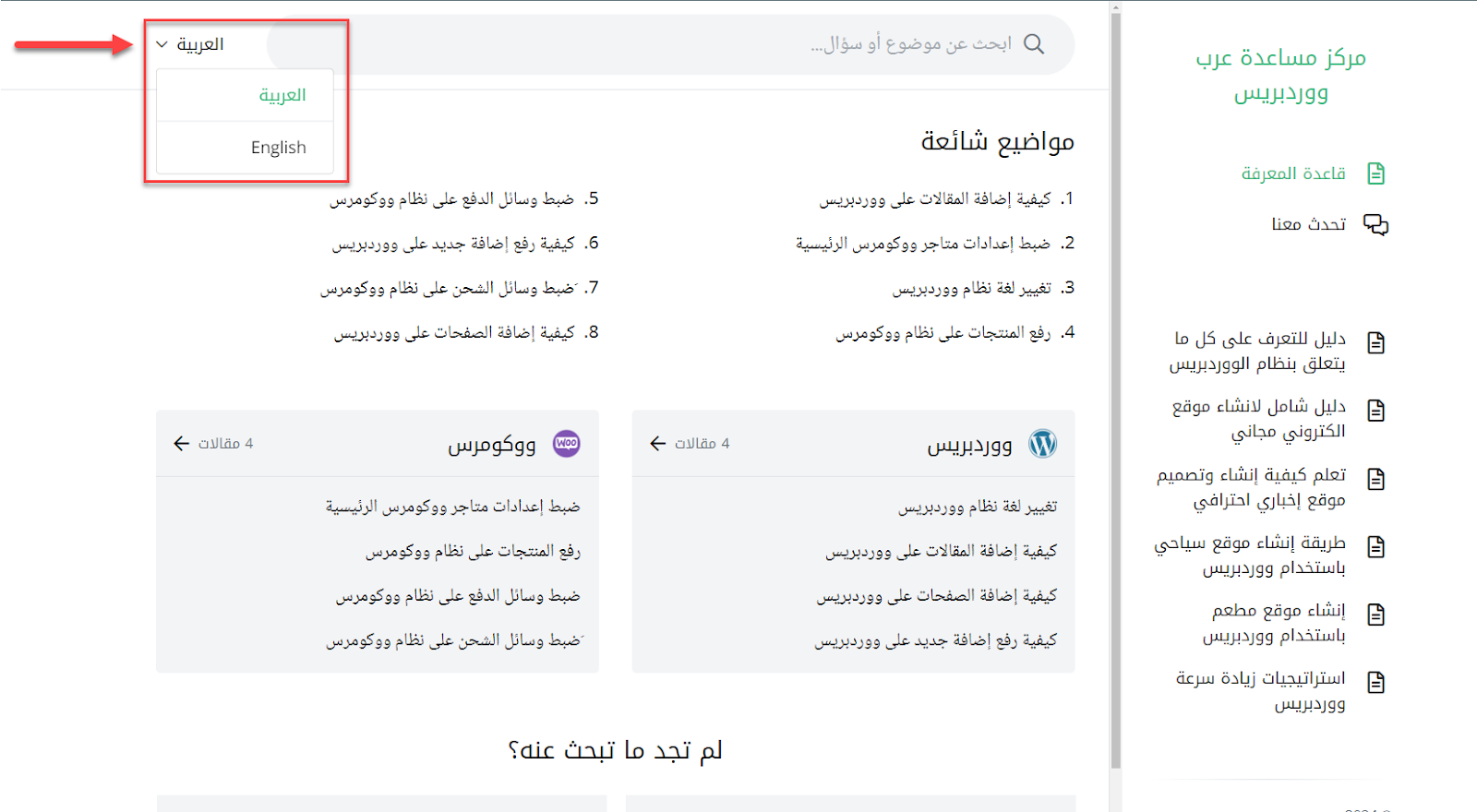View all 4 مقالات in ووردبريس card
The height and width of the screenshot is (812, 1477).
click(702, 444)
